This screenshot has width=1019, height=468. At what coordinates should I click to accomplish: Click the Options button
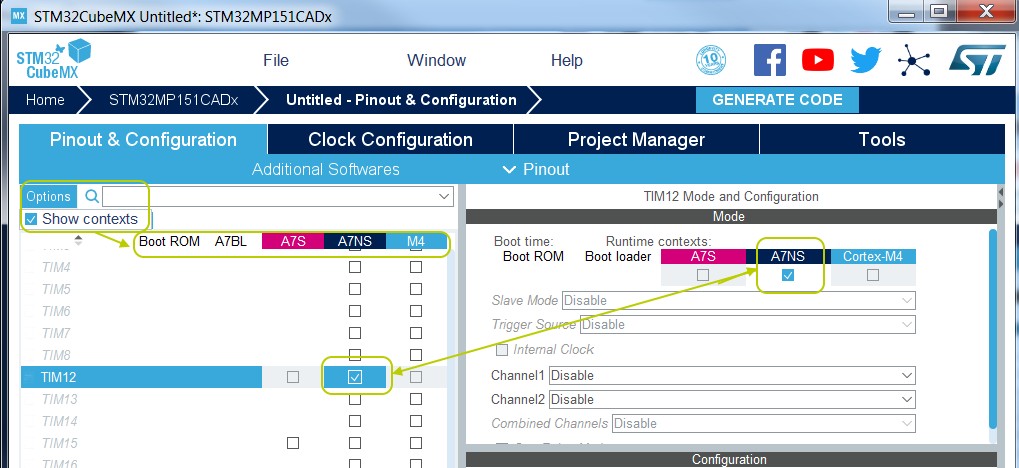[48, 196]
